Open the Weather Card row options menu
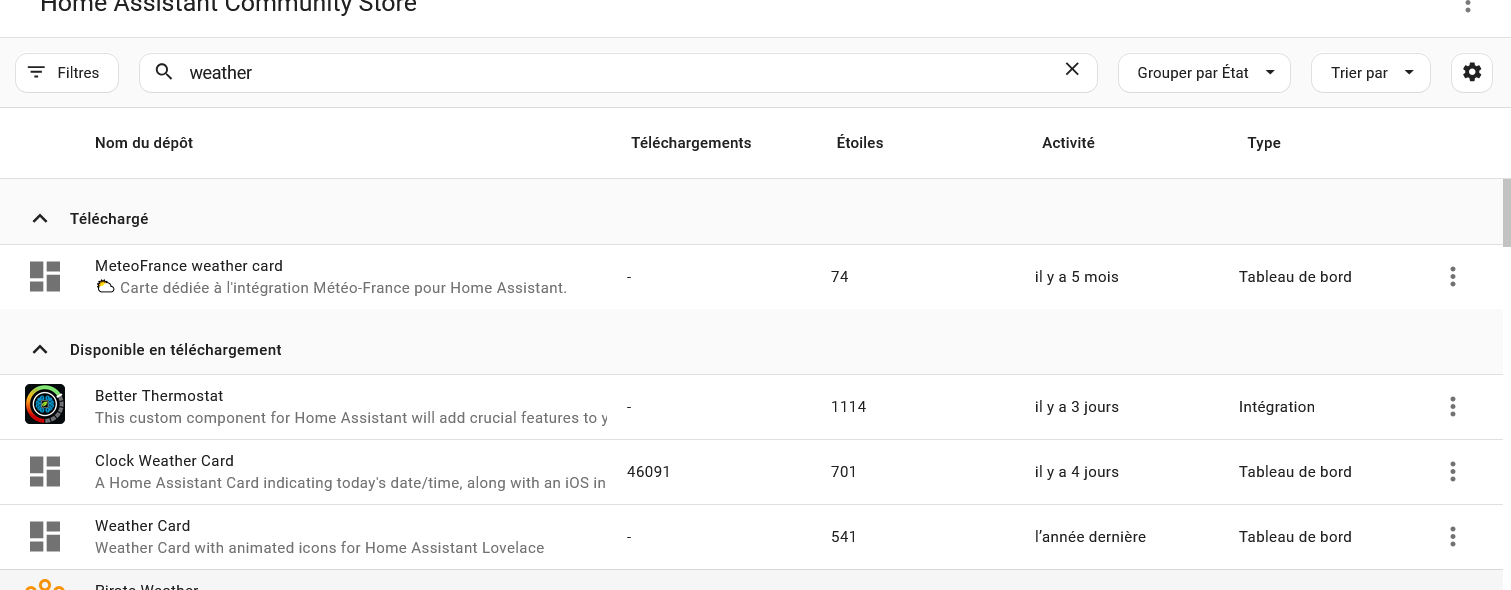 (1452, 537)
